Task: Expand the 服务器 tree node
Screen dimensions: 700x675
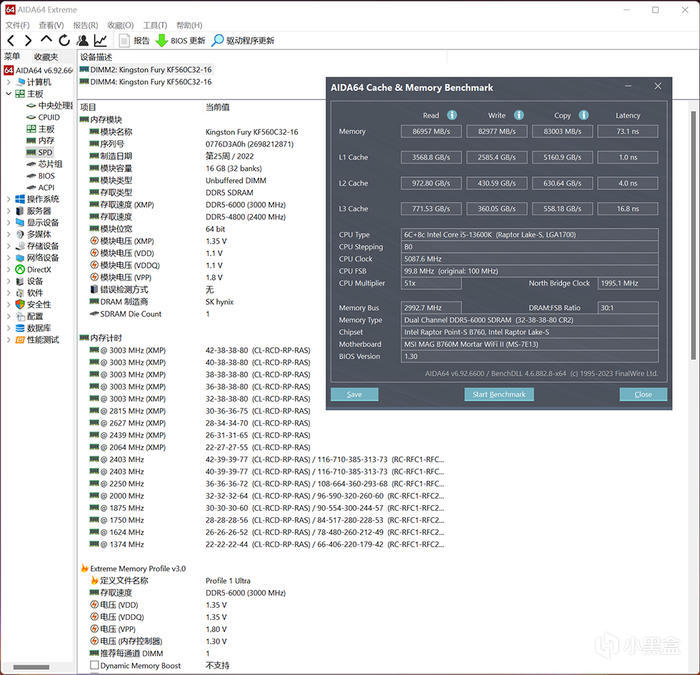Action: (8, 211)
